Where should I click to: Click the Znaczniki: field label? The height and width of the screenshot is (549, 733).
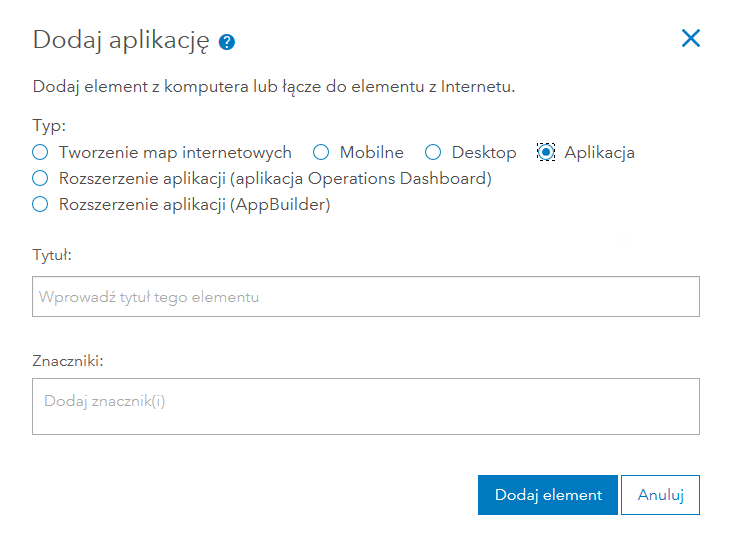tap(68, 359)
